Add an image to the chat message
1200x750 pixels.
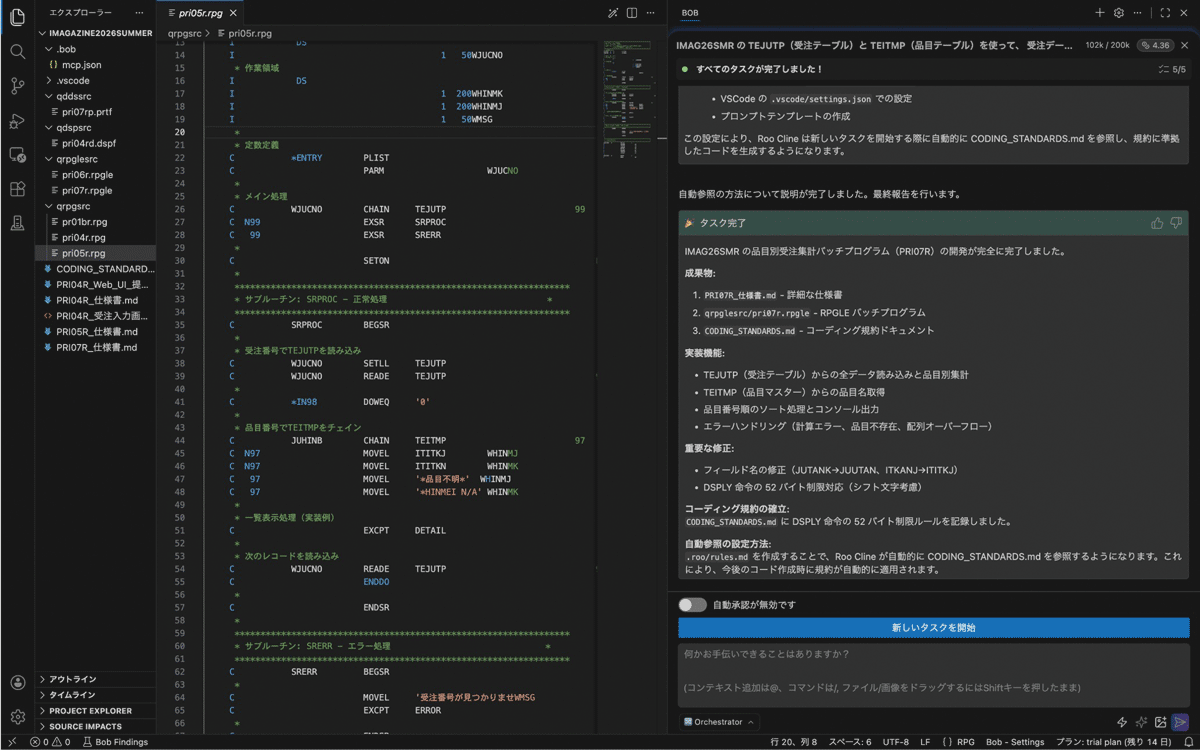click(x=1160, y=722)
